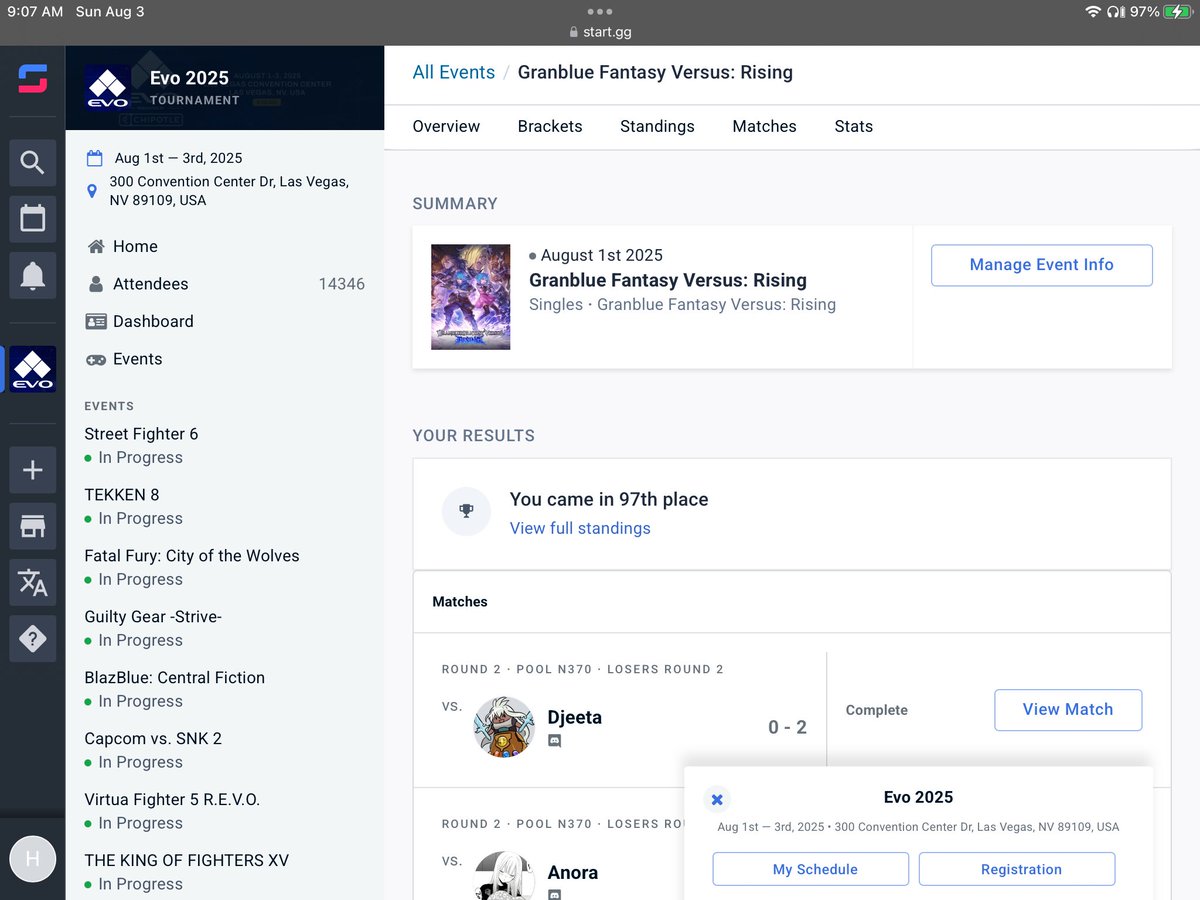Click the Discord icon under Djeeta
Image resolution: width=1200 pixels, height=900 pixels.
(x=555, y=741)
